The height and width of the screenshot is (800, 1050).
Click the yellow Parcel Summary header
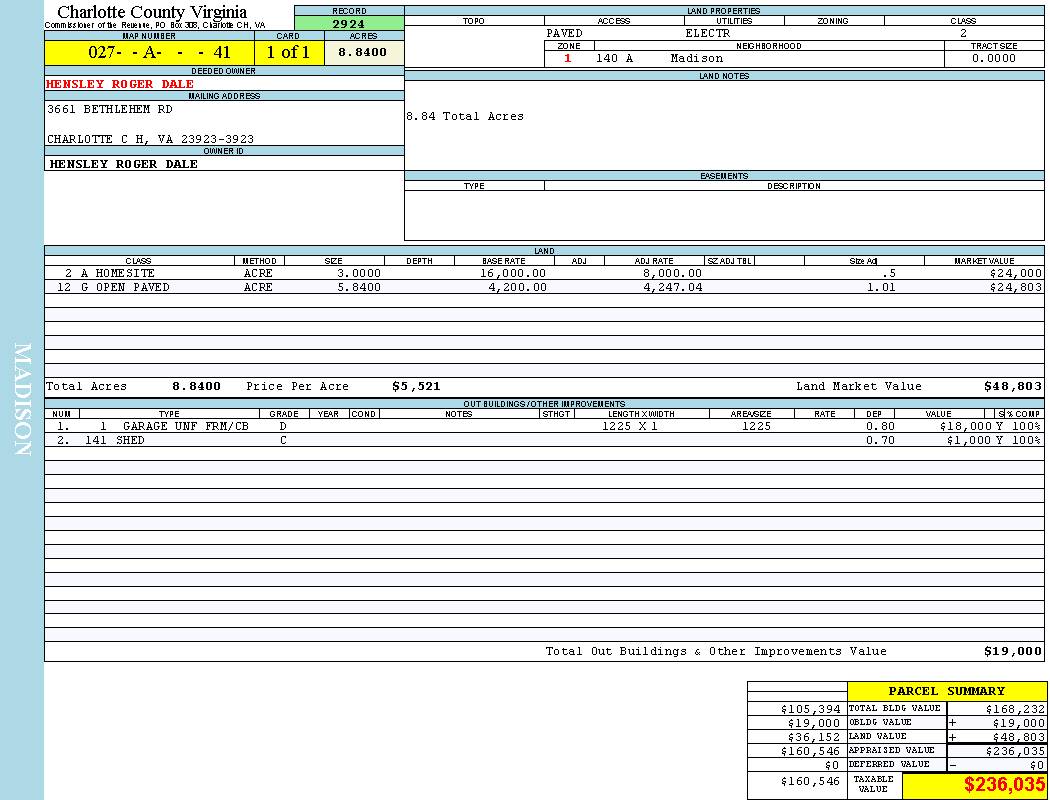tap(946, 691)
